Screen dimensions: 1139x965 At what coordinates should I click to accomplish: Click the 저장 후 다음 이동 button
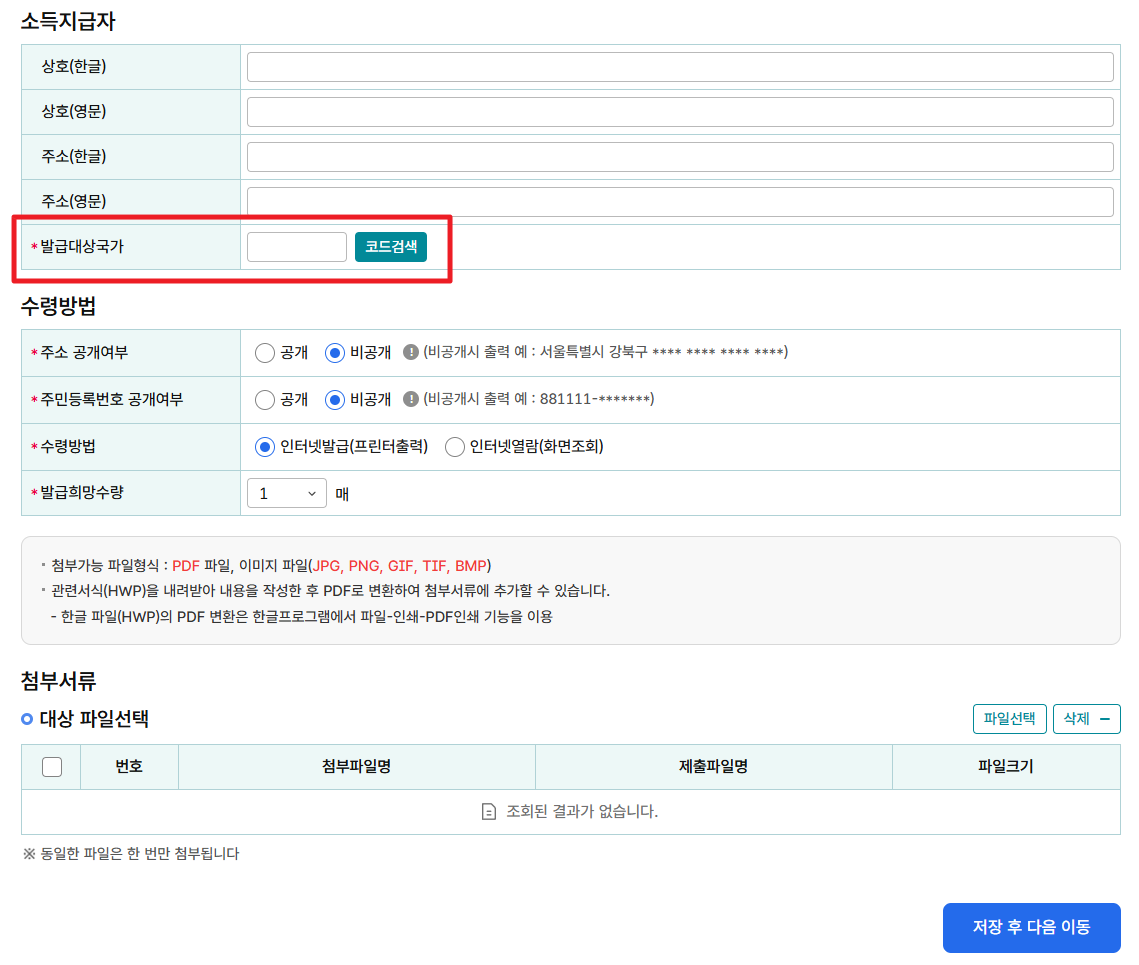tap(1031, 927)
